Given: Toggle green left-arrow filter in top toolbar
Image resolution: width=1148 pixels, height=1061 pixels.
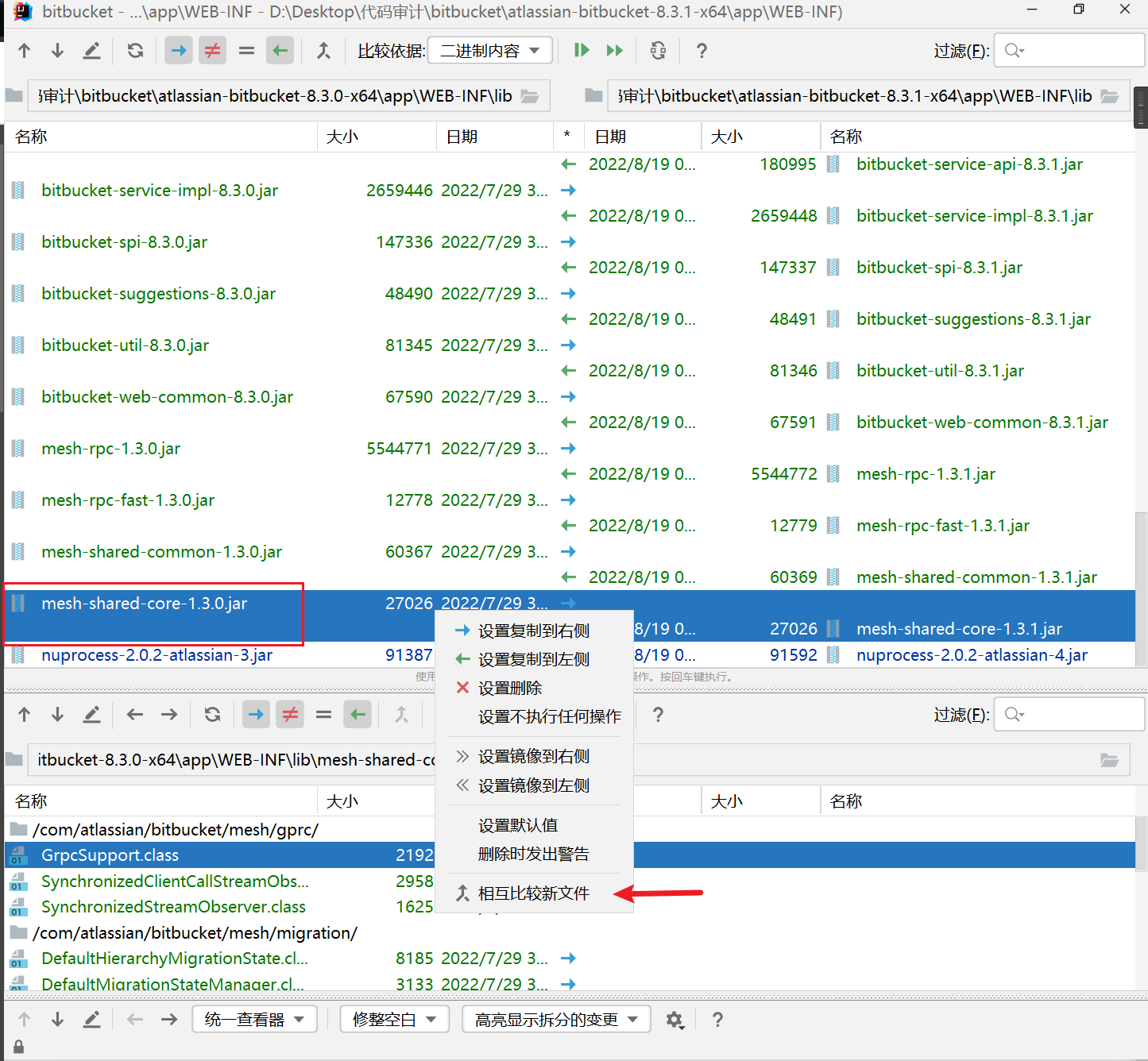Looking at the screenshot, I should pos(280,51).
